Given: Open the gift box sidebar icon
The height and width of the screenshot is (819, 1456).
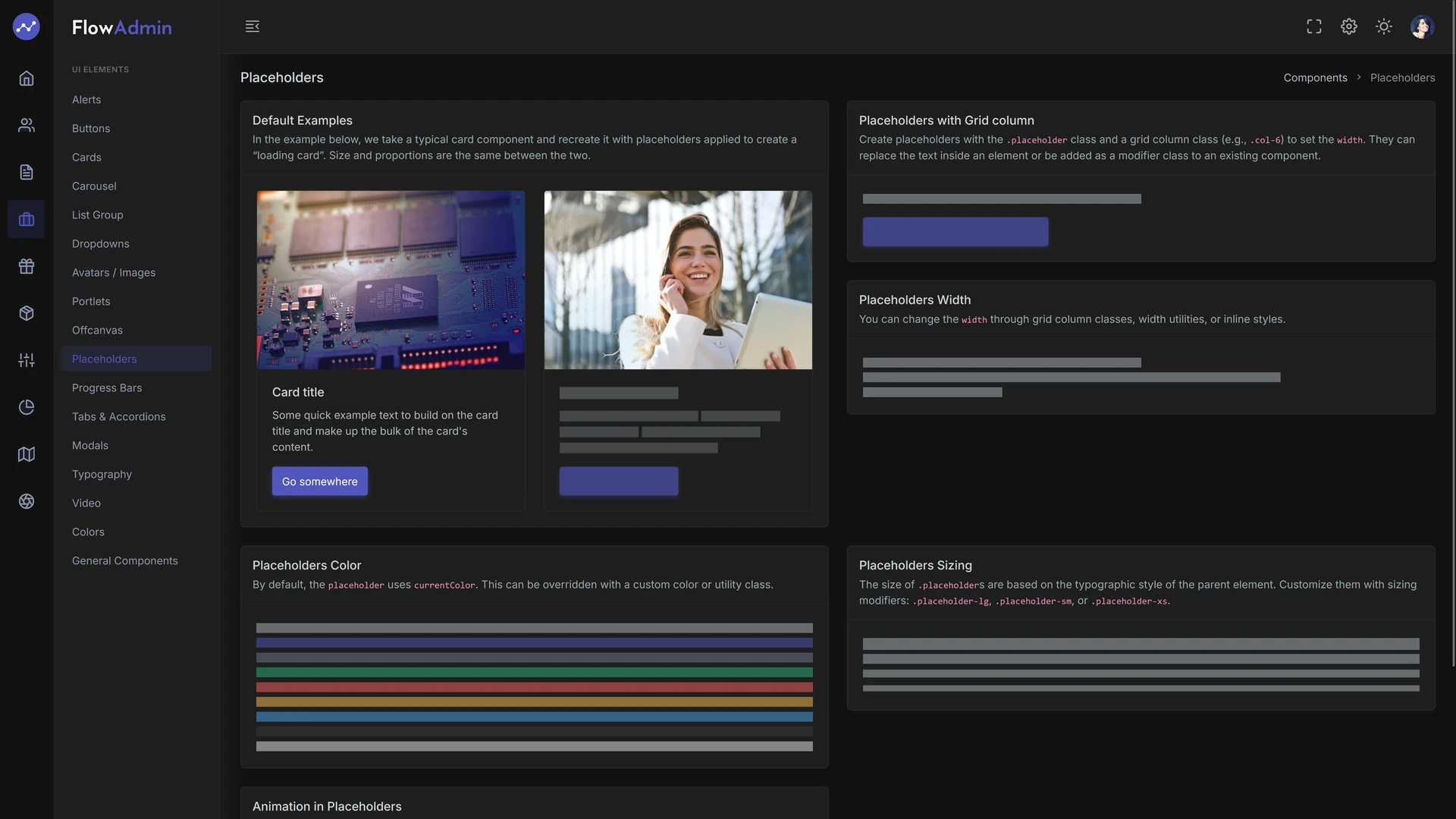Looking at the screenshot, I should 27,266.
